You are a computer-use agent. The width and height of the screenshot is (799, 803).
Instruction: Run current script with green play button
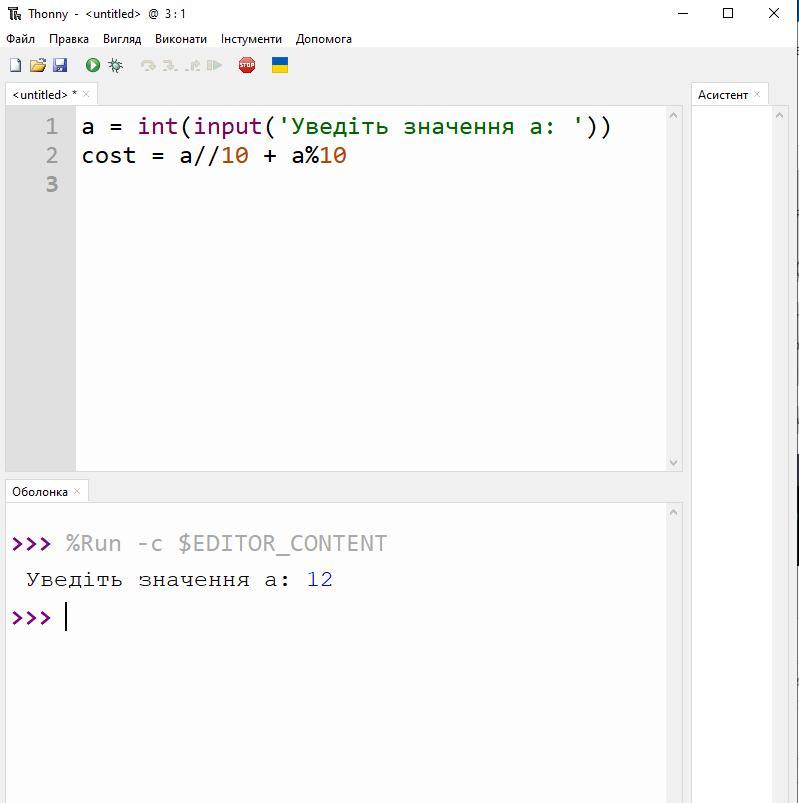(93, 65)
